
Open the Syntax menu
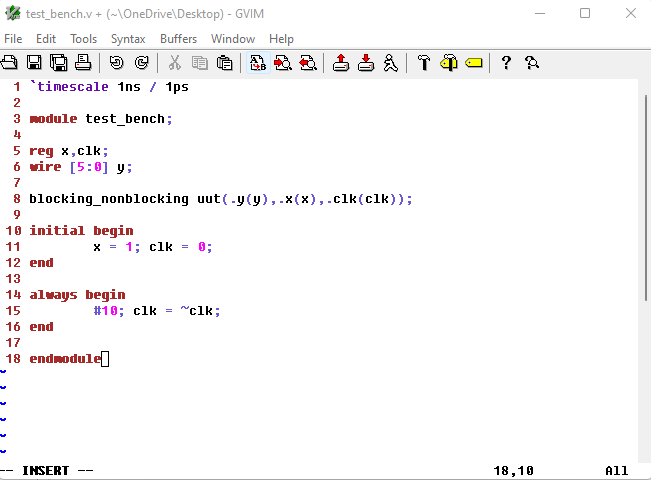point(128,38)
